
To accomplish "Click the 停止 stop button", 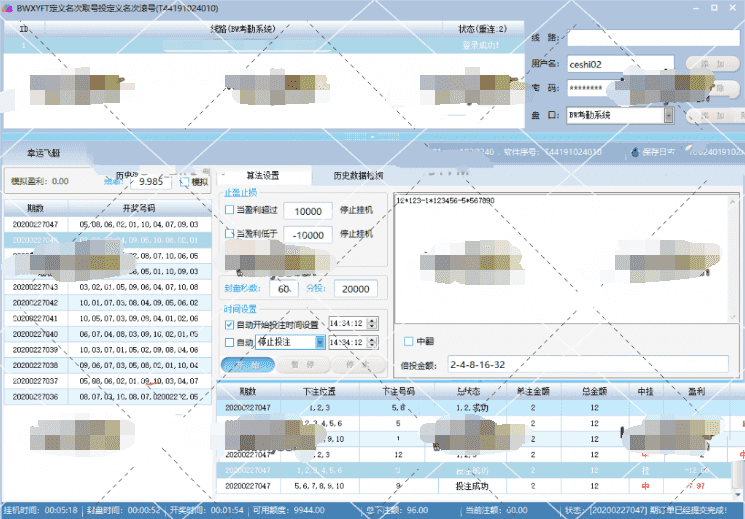I will [358, 365].
